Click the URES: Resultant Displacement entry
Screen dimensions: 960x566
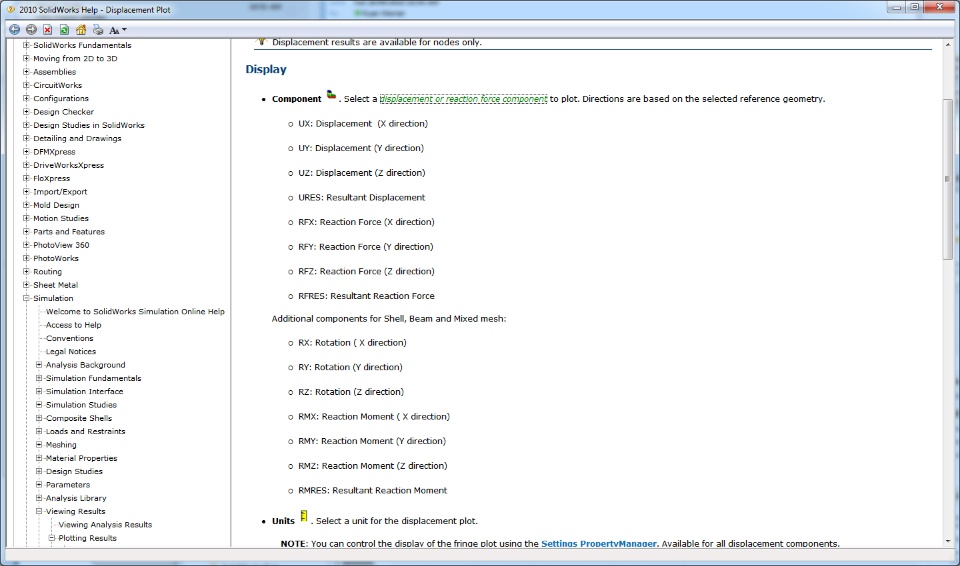click(361, 197)
